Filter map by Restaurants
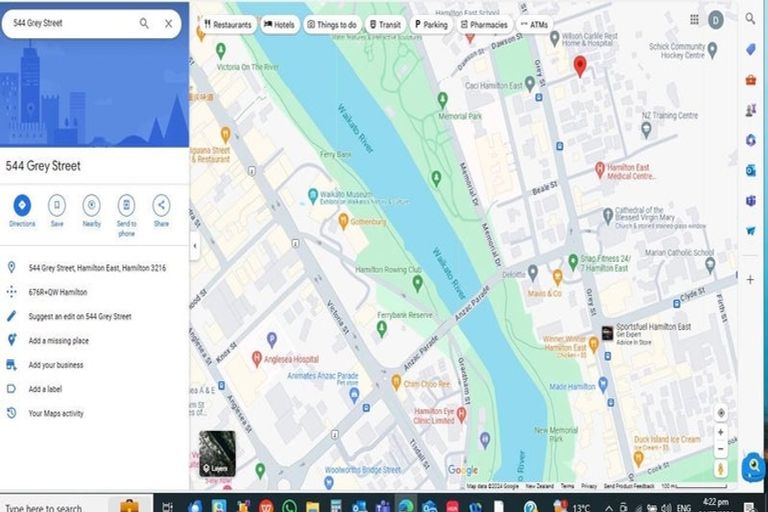The image size is (768, 512). click(227, 24)
